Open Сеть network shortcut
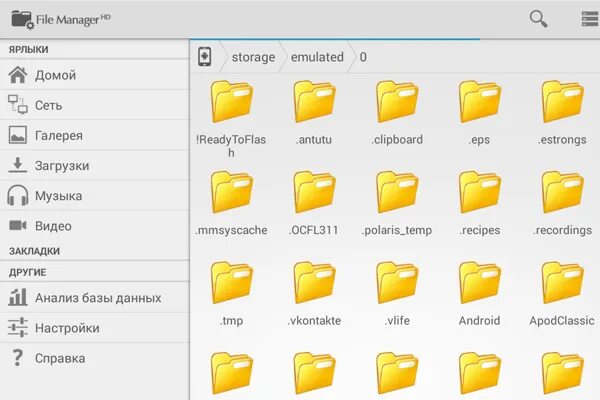Viewport: 600px width, 400px height. pyautogui.click(x=95, y=105)
